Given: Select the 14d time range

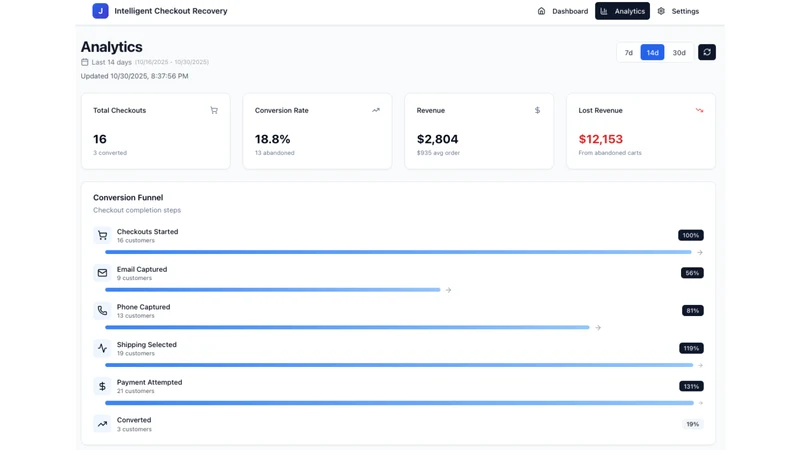Looking at the screenshot, I should click(x=653, y=53).
